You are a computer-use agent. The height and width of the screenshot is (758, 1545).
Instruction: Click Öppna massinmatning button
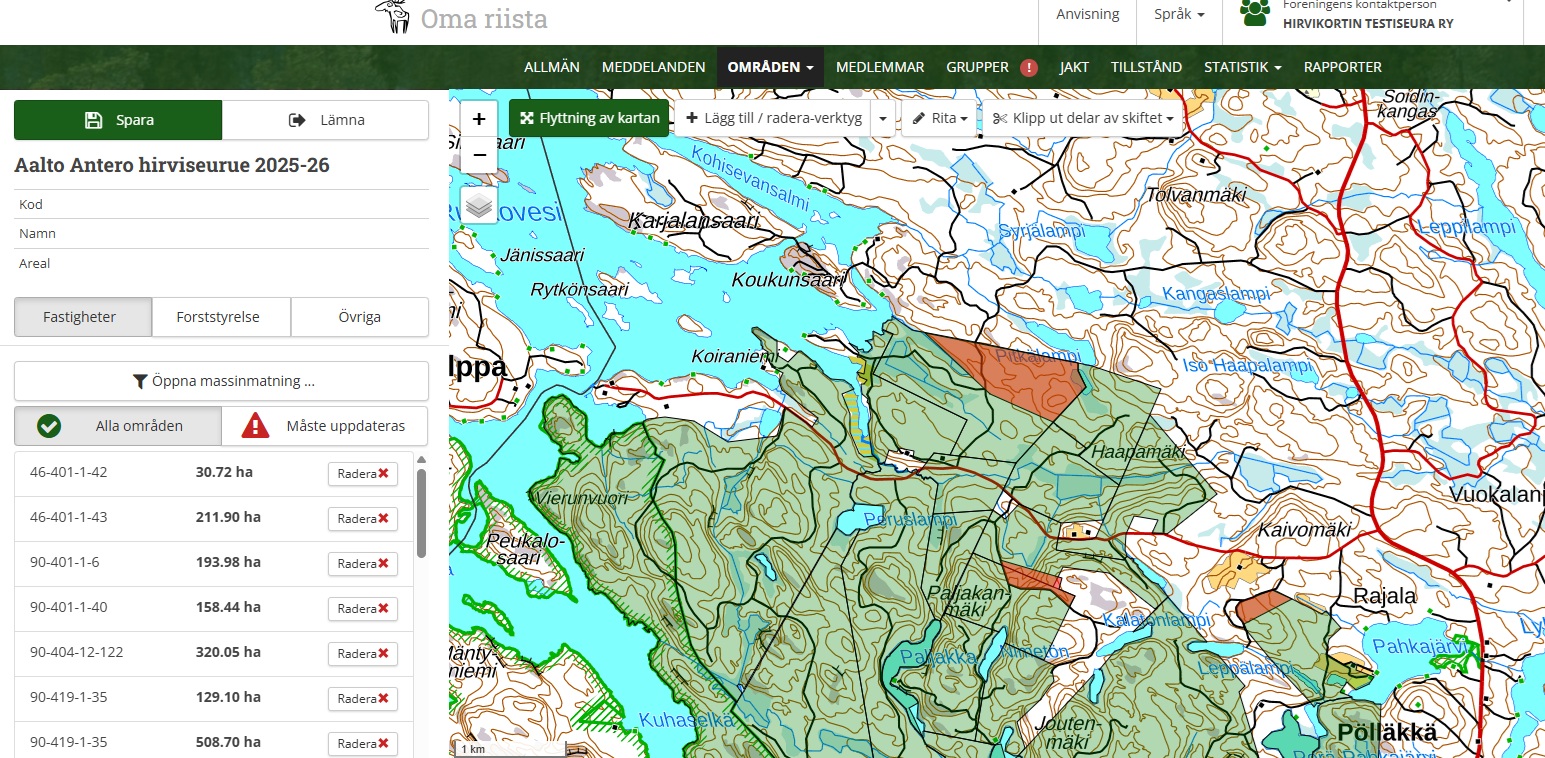tap(221, 381)
